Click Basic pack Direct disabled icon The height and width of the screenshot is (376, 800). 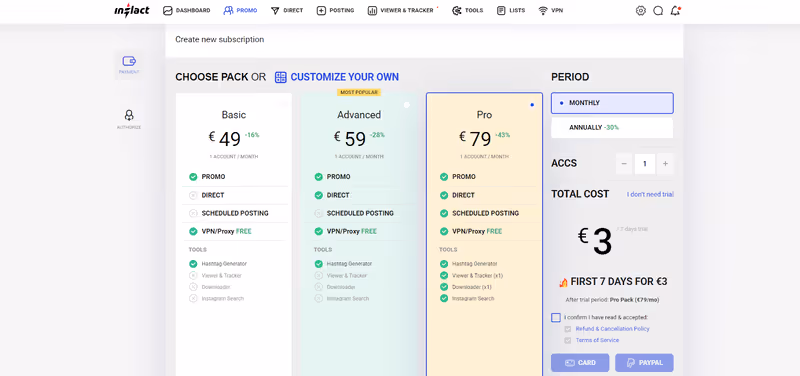tap(193, 195)
